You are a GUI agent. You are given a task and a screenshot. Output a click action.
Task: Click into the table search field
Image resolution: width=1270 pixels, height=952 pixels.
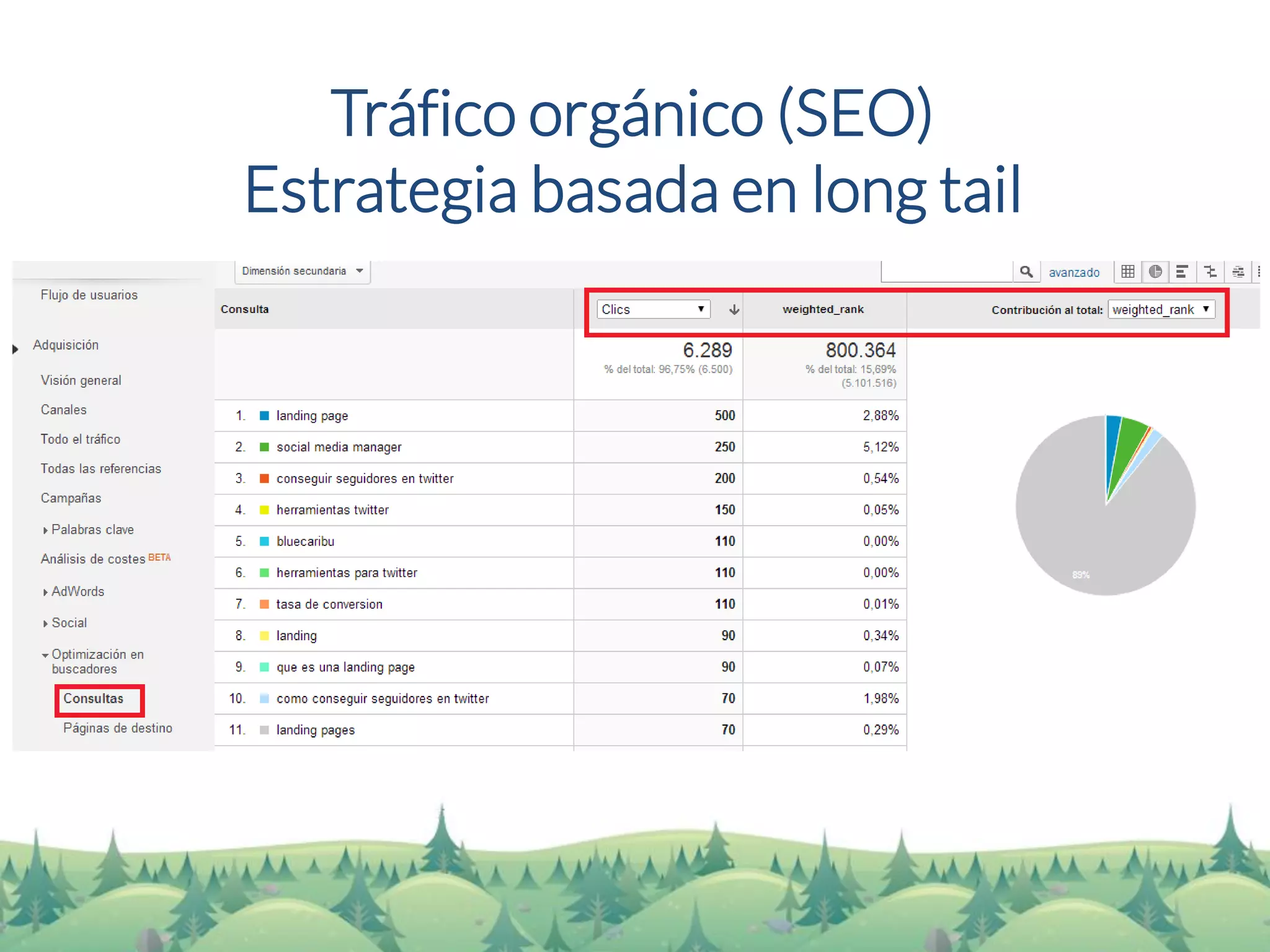pyautogui.click(x=947, y=271)
